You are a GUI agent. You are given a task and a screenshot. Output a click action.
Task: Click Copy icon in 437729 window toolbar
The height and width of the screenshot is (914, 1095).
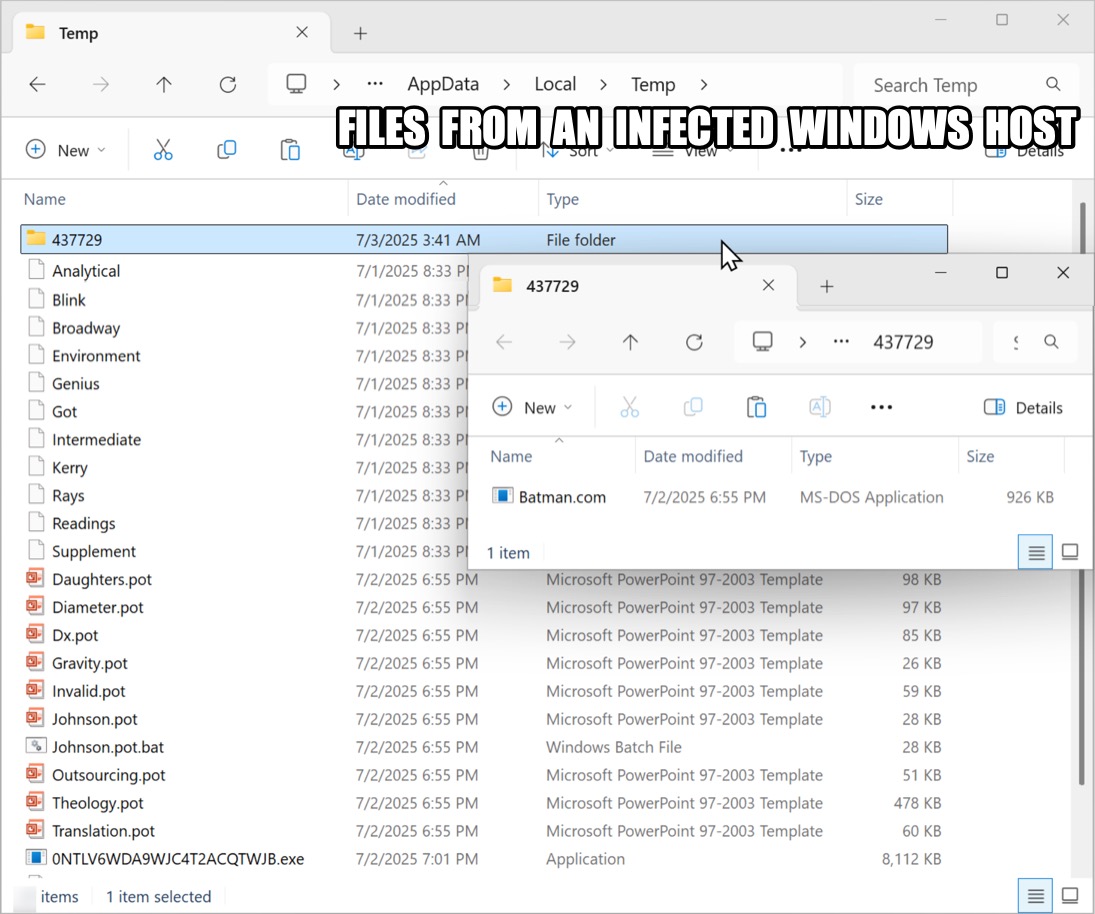click(x=693, y=406)
